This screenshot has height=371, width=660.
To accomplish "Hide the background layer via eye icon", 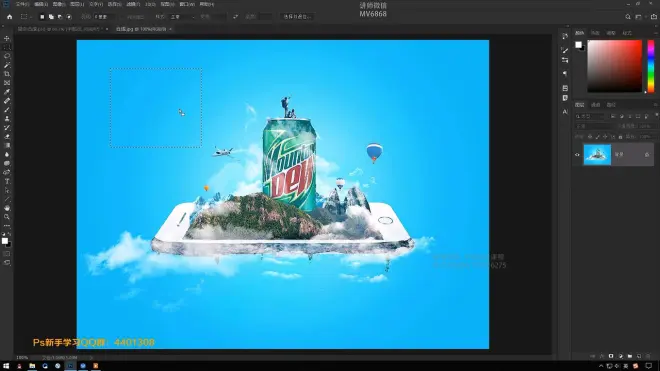I will pyautogui.click(x=577, y=155).
